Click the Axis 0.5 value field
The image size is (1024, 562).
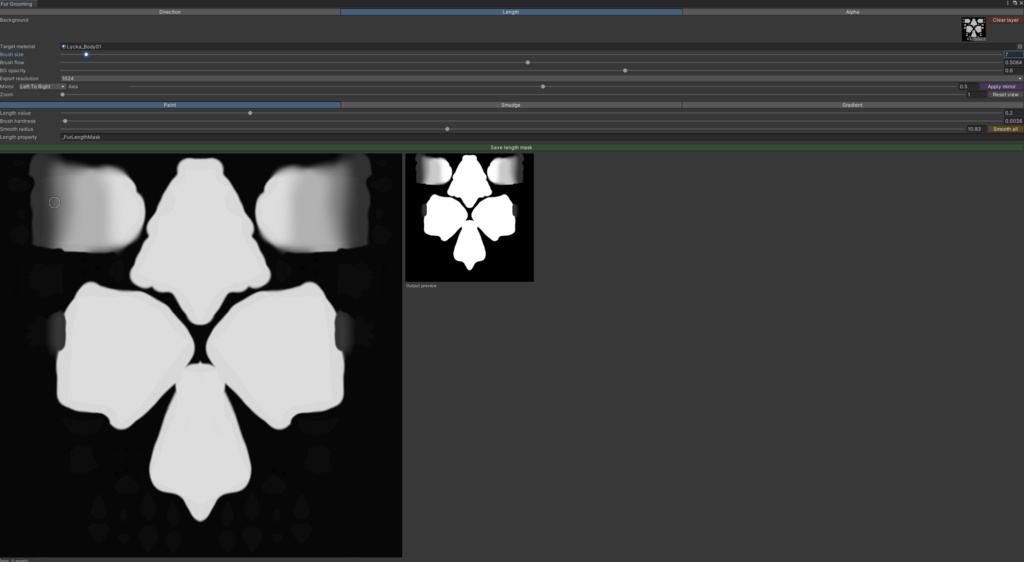968,86
